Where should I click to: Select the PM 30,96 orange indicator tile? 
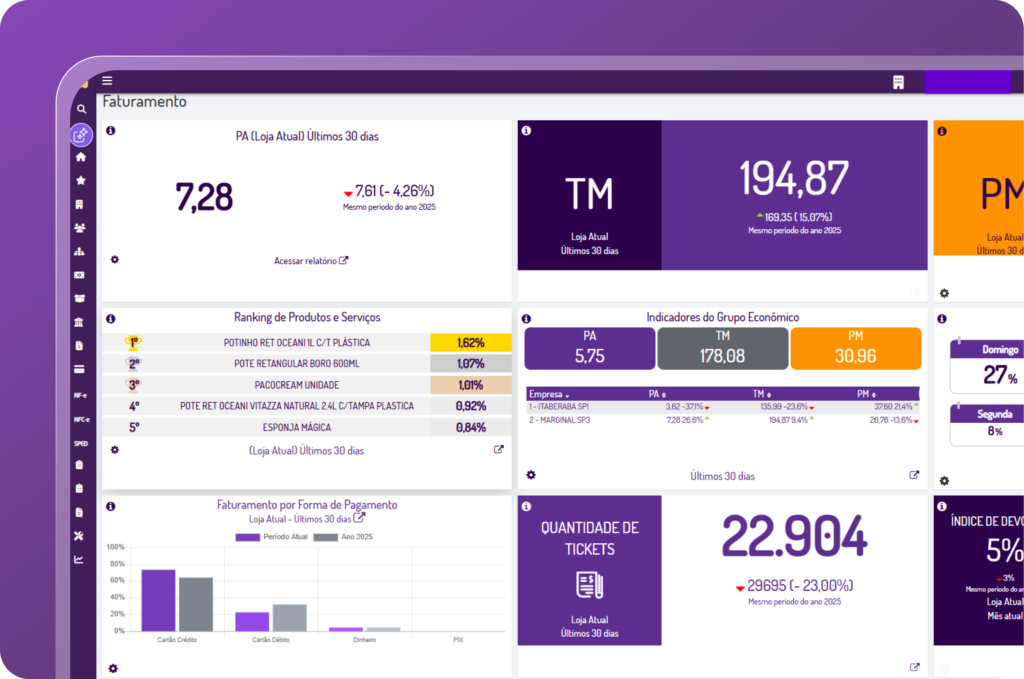click(x=855, y=348)
